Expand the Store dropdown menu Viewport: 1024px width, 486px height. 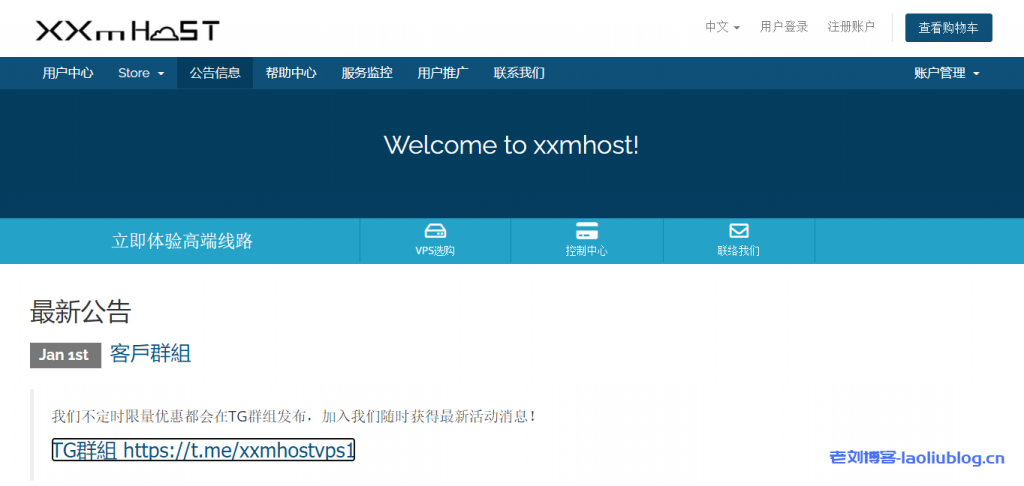(141, 73)
